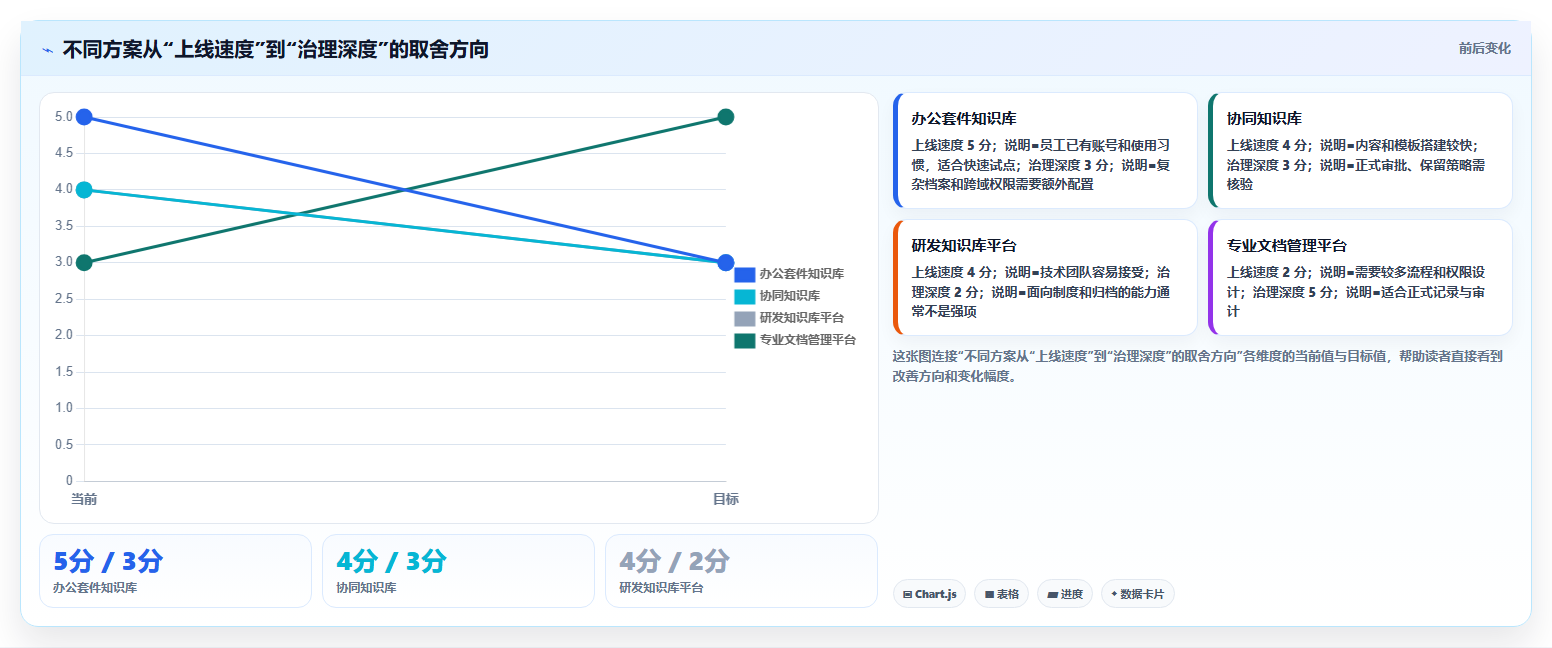Click the 前后变化 label in header

[1484, 48]
